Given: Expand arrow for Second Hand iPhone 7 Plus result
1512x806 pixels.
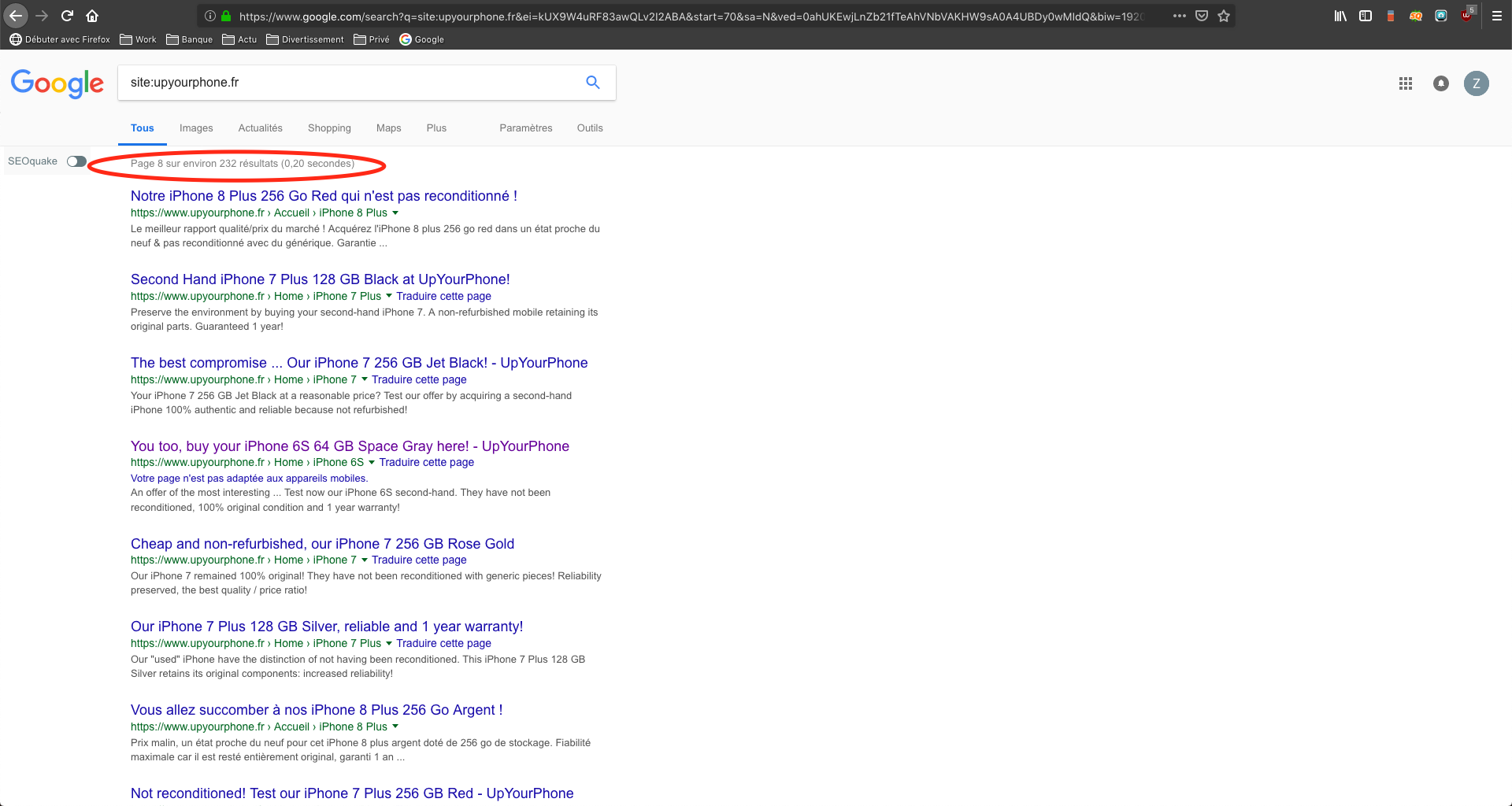Looking at the screenshot, I should click(x=389, y=297).
